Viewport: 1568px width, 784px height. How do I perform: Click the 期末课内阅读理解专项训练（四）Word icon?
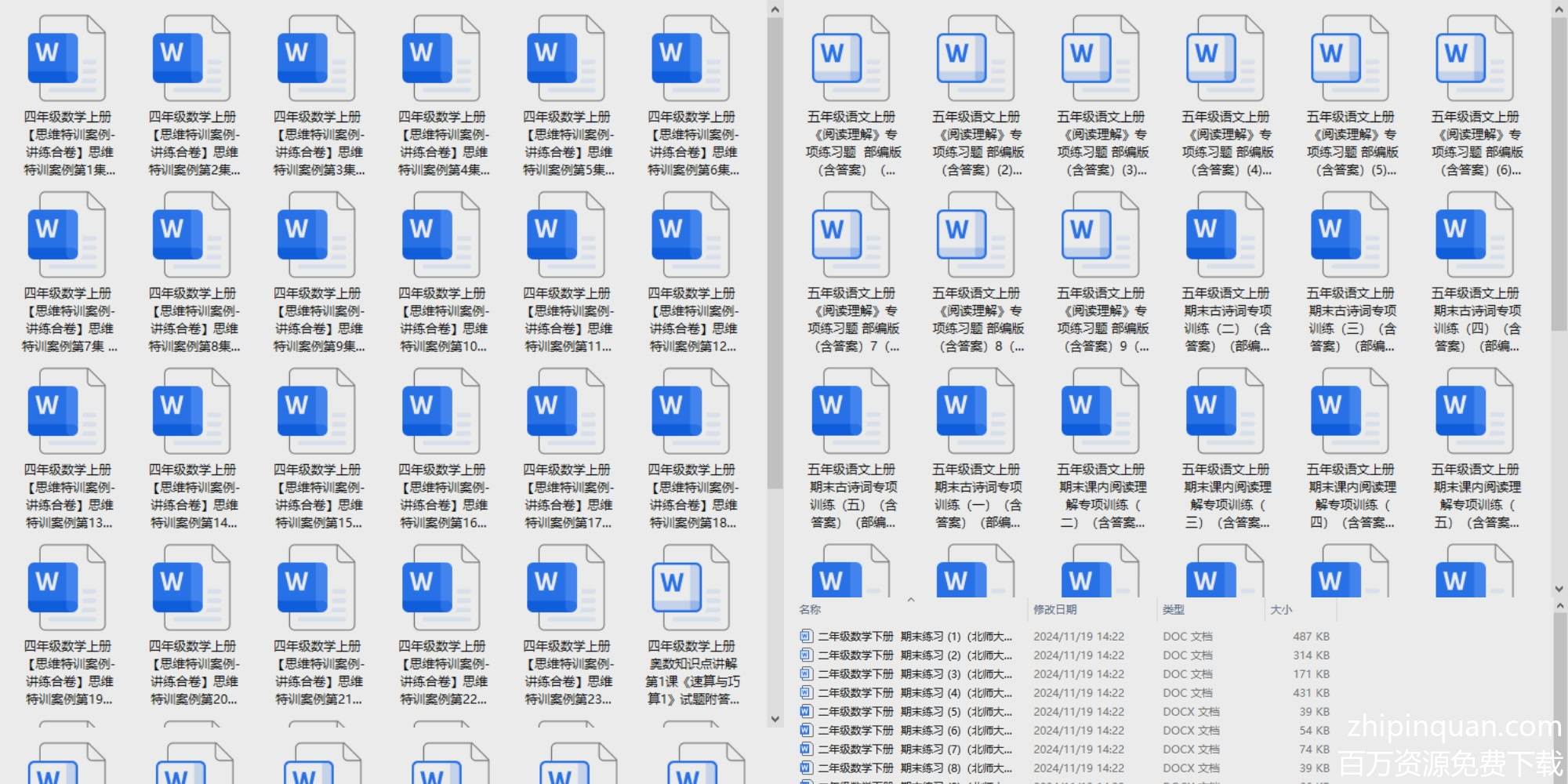click(x=1349, y=412)
